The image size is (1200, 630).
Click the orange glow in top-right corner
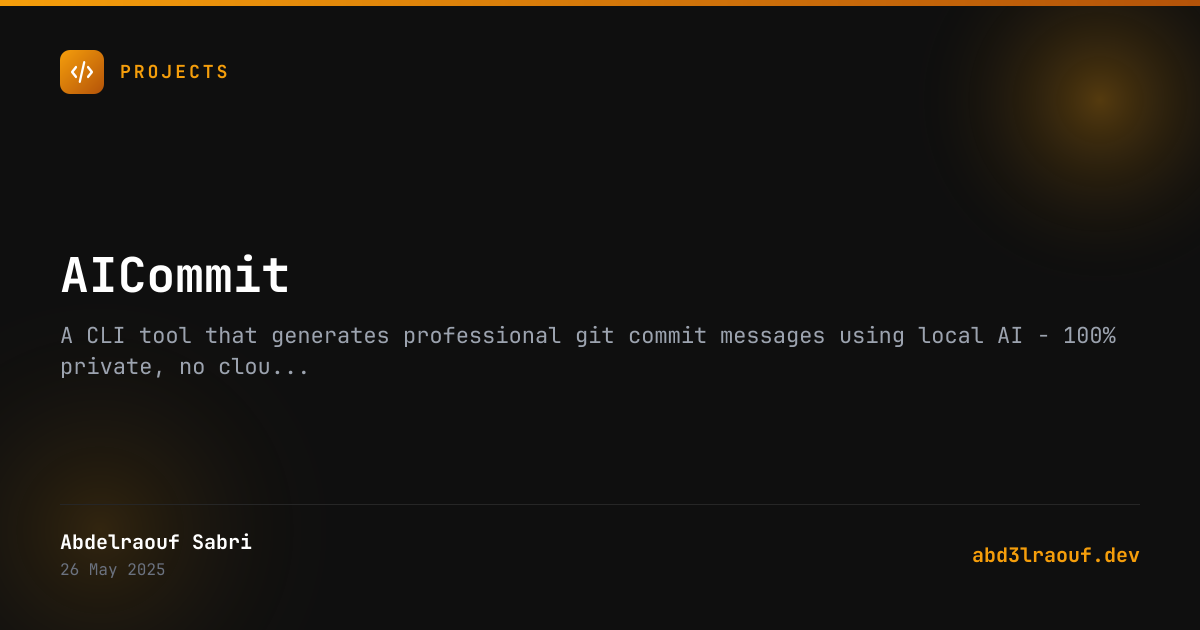(x=1098, y=98)
